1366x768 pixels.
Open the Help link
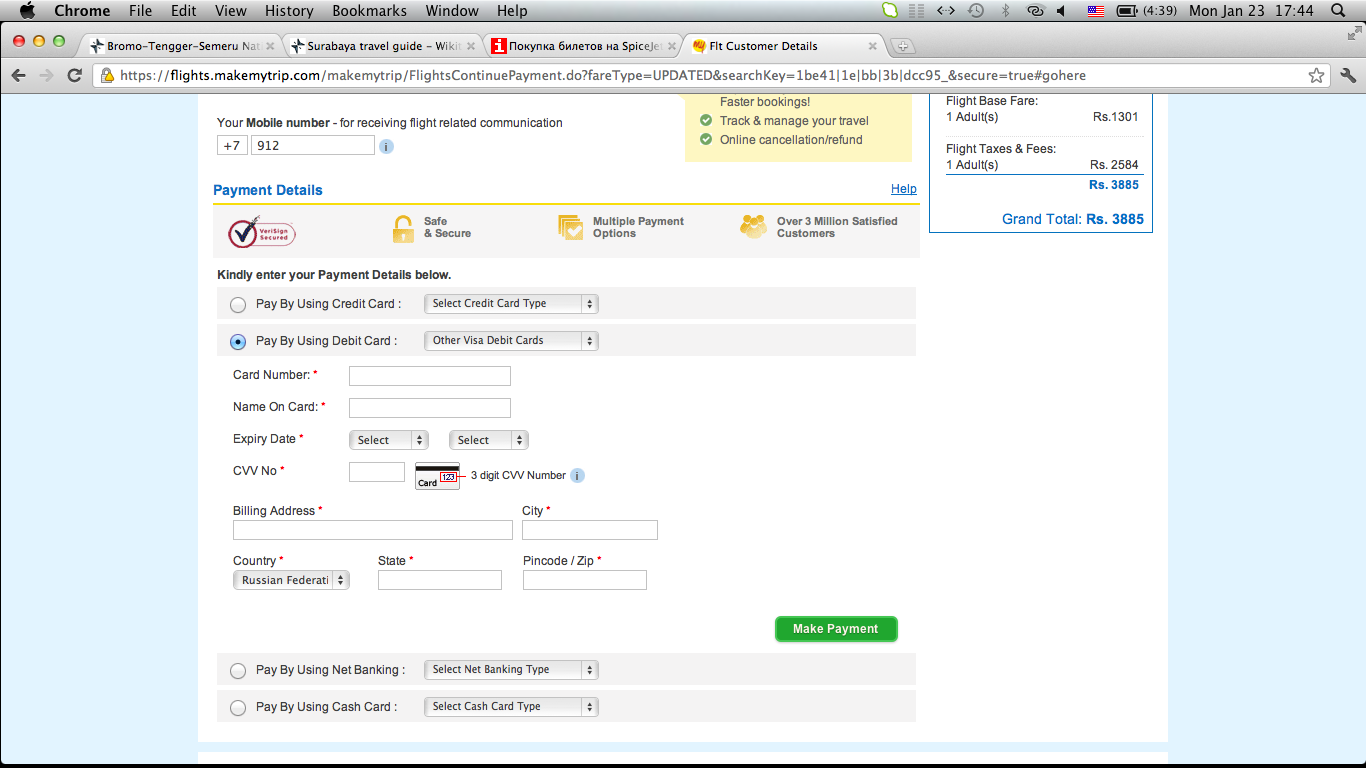[x=903, y=189]
